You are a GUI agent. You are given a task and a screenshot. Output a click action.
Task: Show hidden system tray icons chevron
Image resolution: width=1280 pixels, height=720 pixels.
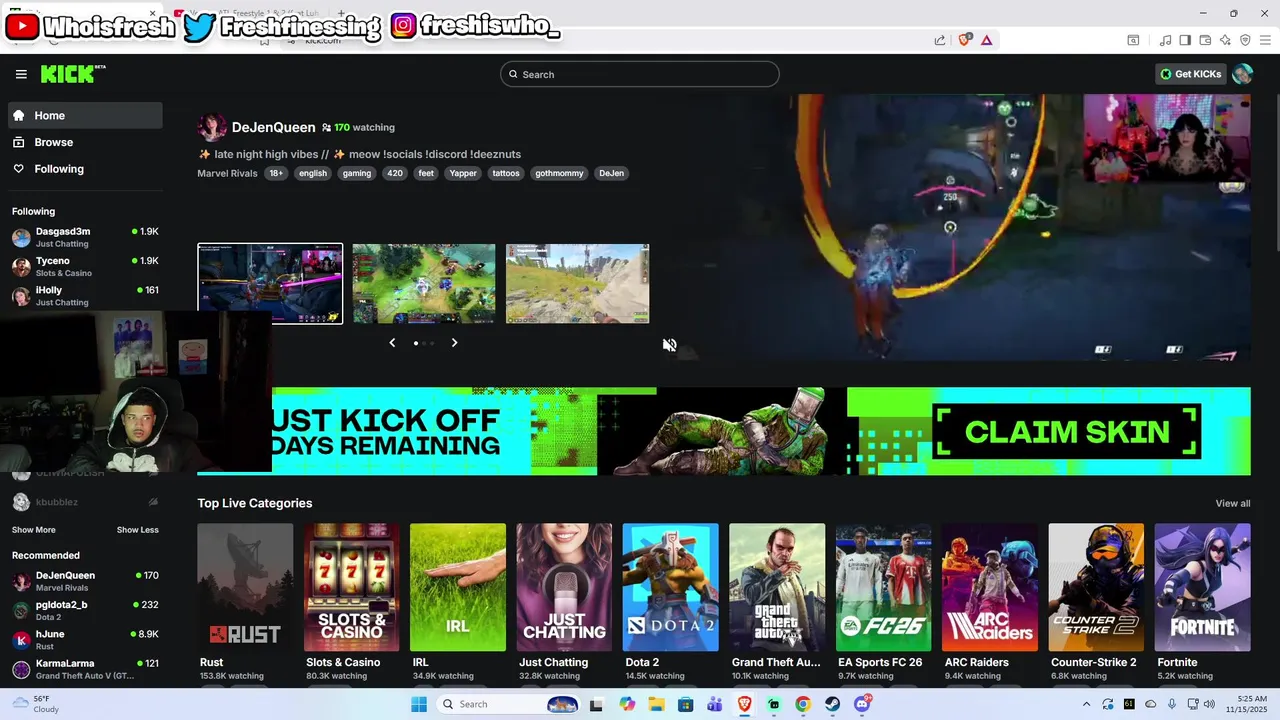[x=1086, y=704]
